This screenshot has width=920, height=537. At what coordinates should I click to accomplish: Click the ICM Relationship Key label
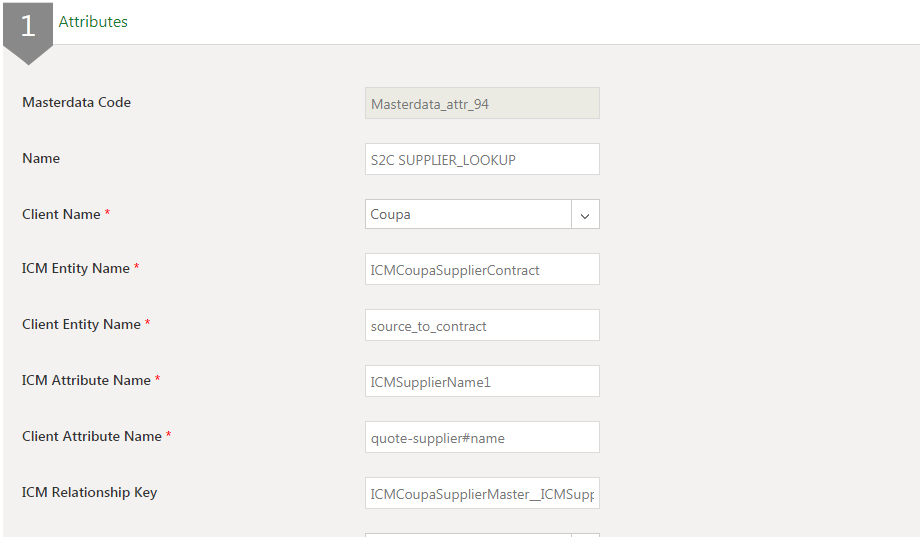click(x=89, y=492)
